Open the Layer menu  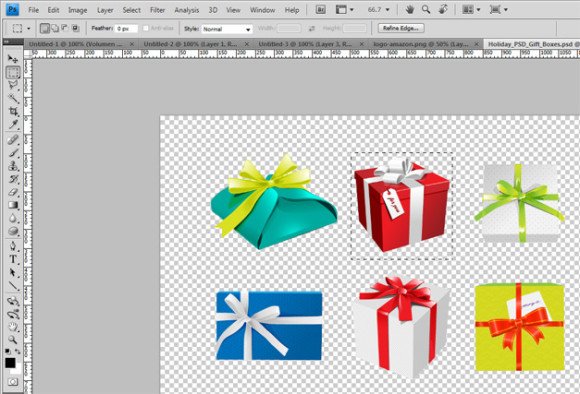coord(105,10)
